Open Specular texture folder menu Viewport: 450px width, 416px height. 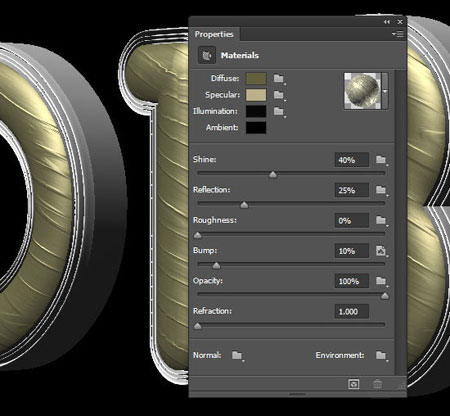pyautogui.click(x=279, y=95)
